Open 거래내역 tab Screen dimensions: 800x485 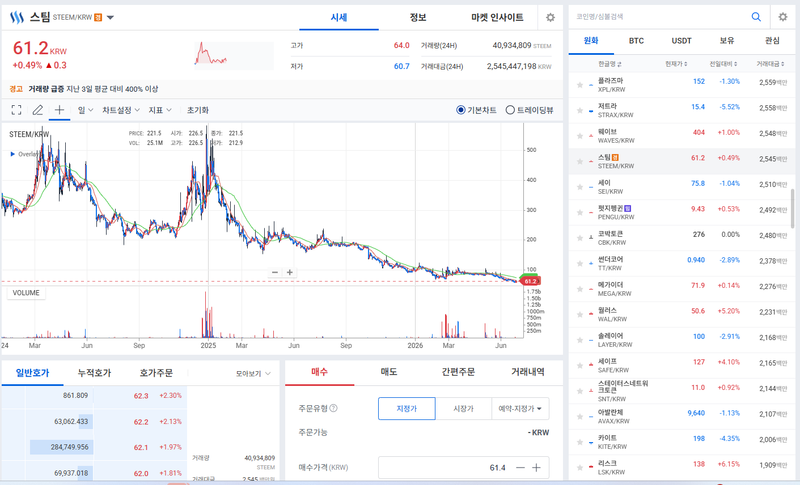coord(528,372)
